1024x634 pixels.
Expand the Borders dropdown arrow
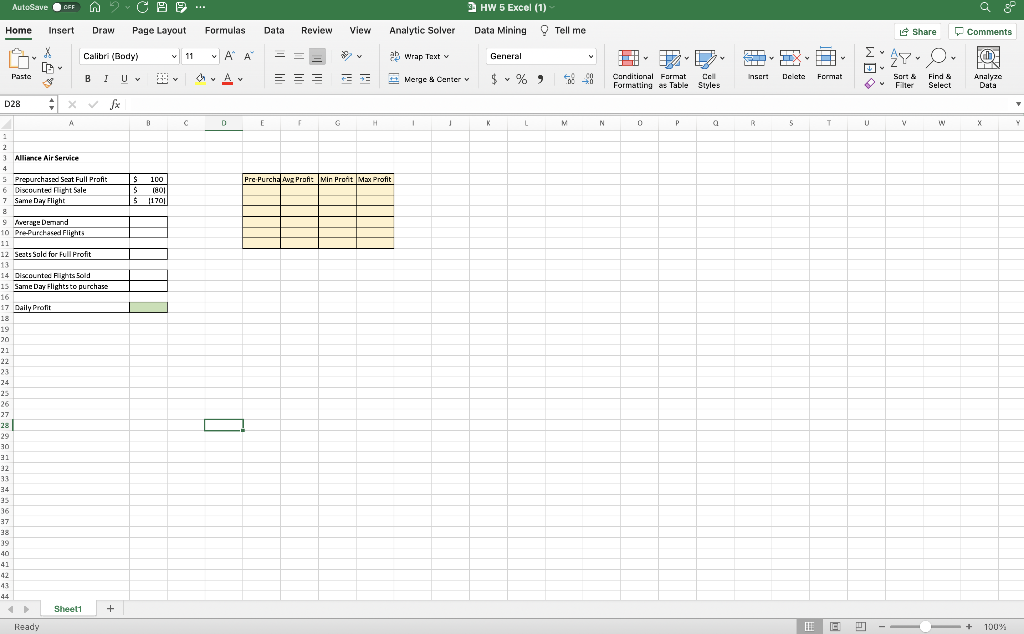(175, 80)
